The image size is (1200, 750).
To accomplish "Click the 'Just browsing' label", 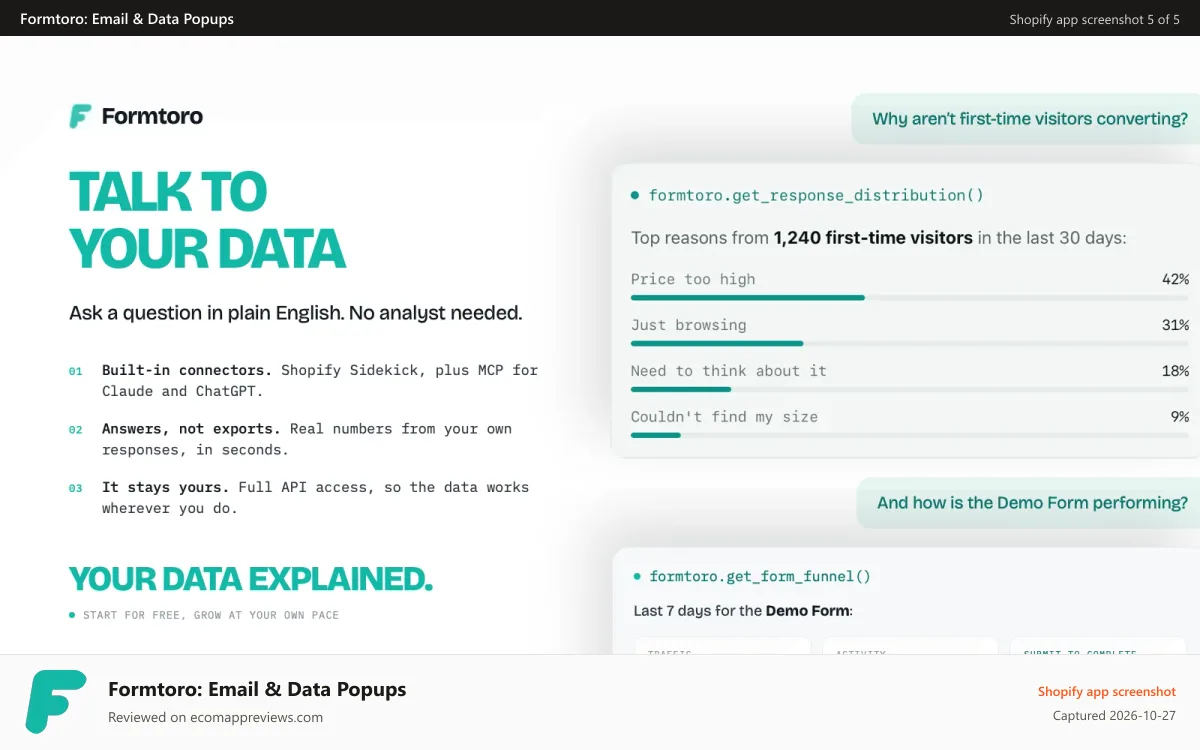I will [689, 325].
